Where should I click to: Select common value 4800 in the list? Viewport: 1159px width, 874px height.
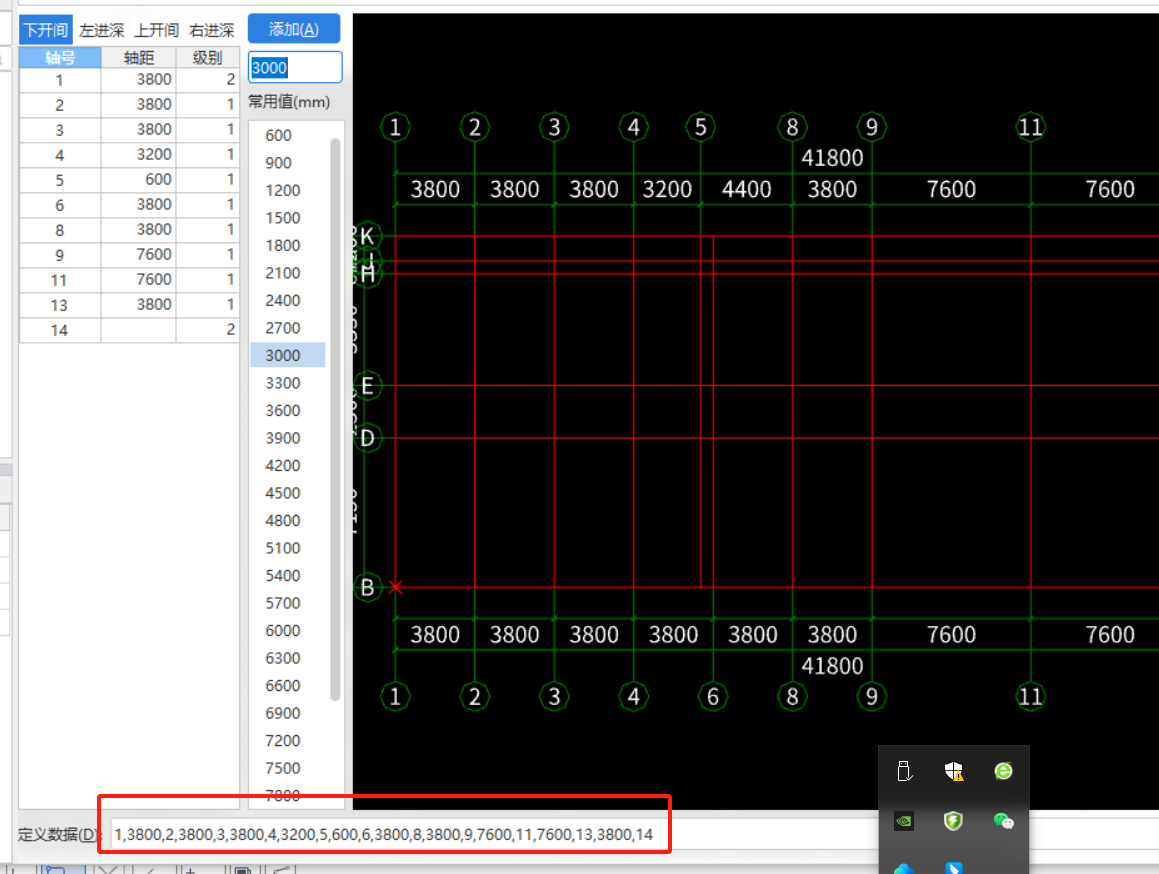click(x=283, y=521)
